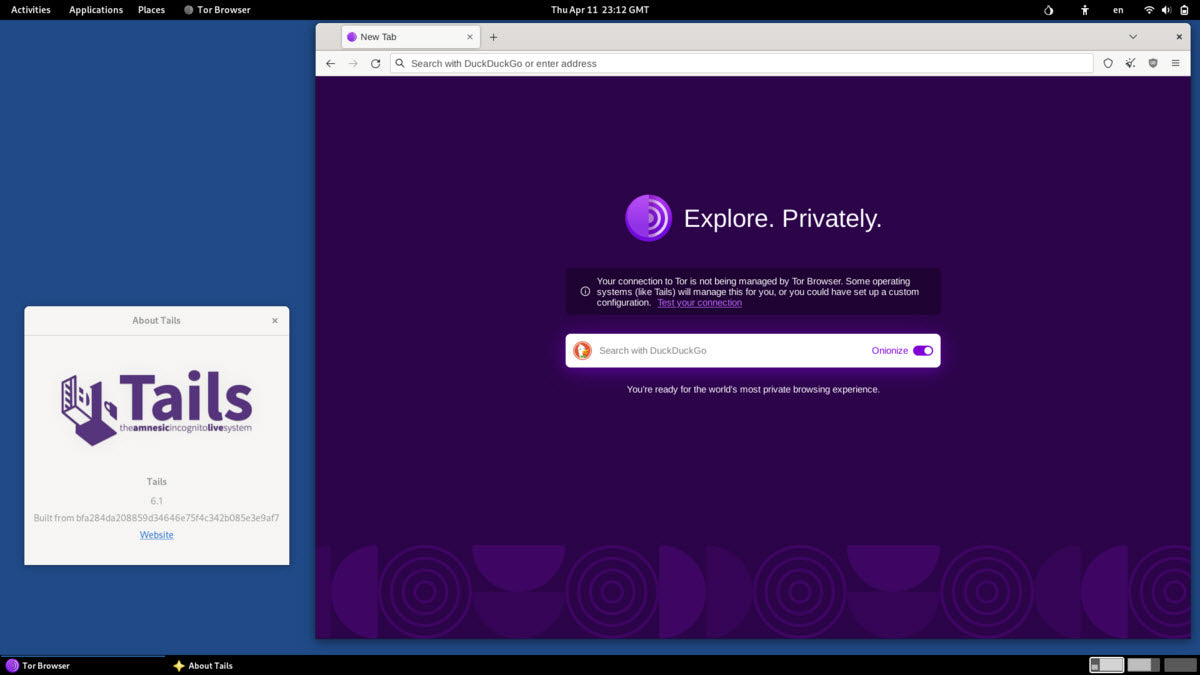The height and width of the screenshot is (675, 1200).
Task: Click the reload page icon
Action: click(375, 63)
